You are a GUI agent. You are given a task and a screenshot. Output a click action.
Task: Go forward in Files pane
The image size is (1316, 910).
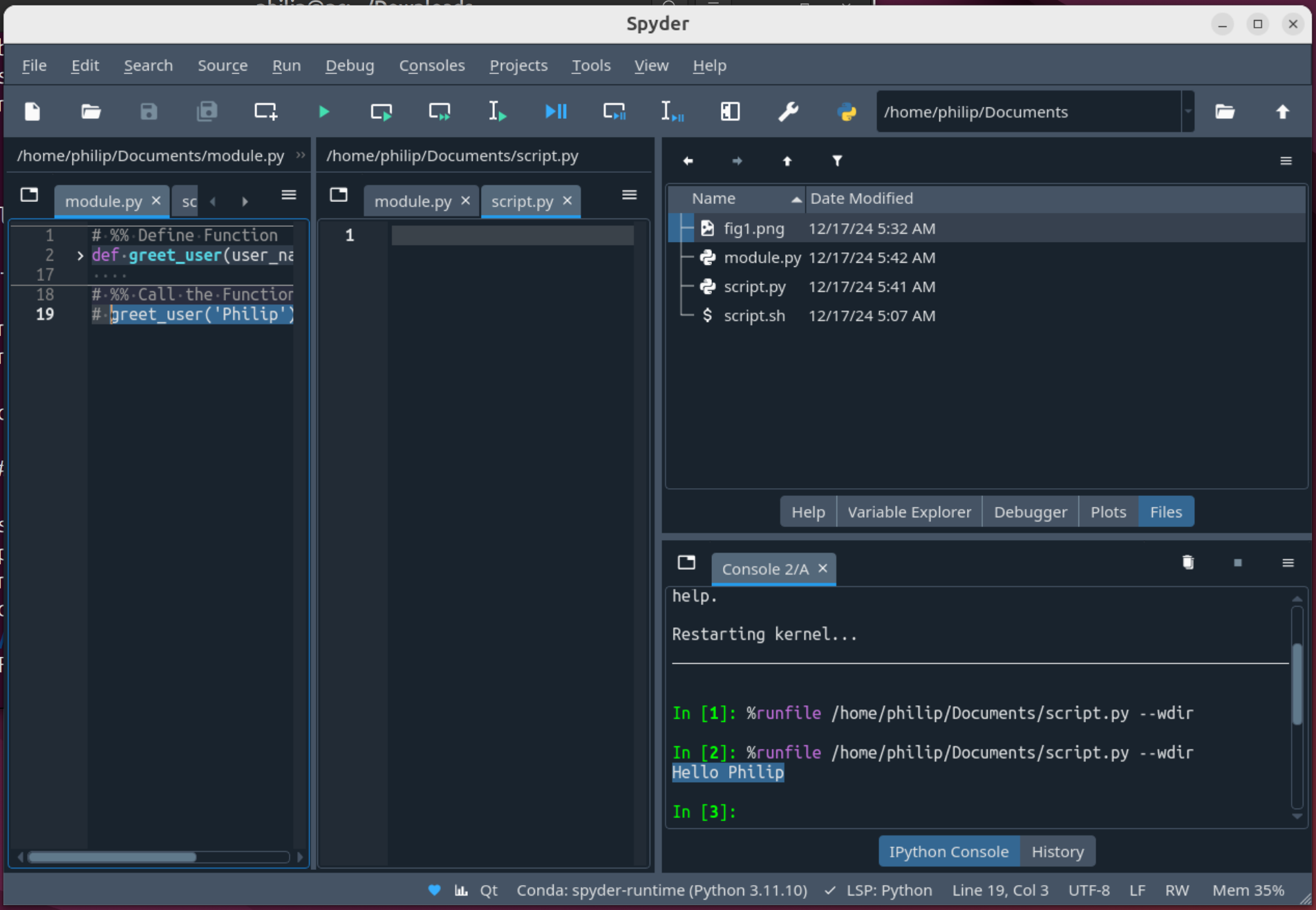click(x=737, y=161)
